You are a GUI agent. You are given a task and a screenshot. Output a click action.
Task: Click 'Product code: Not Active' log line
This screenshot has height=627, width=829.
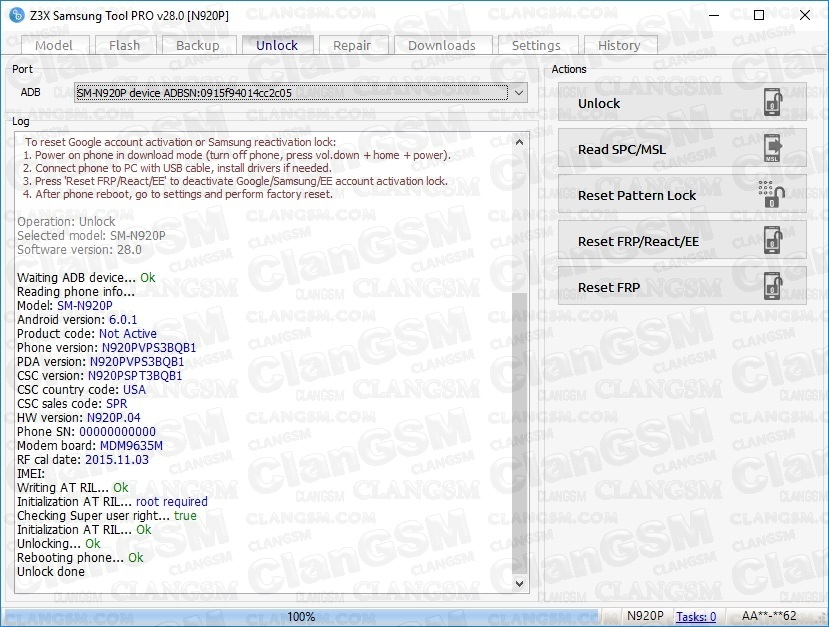[x=87, y=334]
